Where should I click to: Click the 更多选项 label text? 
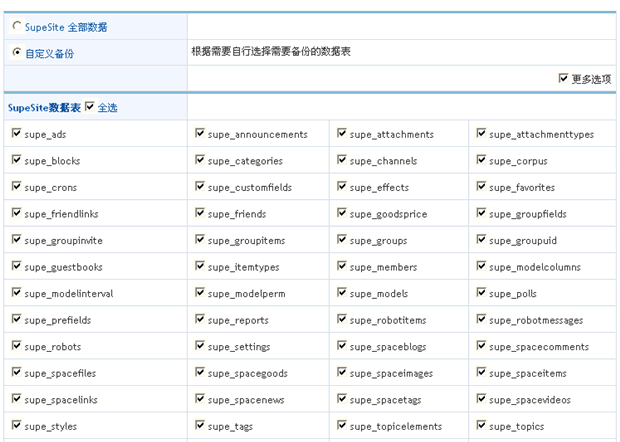pos(592,79)
